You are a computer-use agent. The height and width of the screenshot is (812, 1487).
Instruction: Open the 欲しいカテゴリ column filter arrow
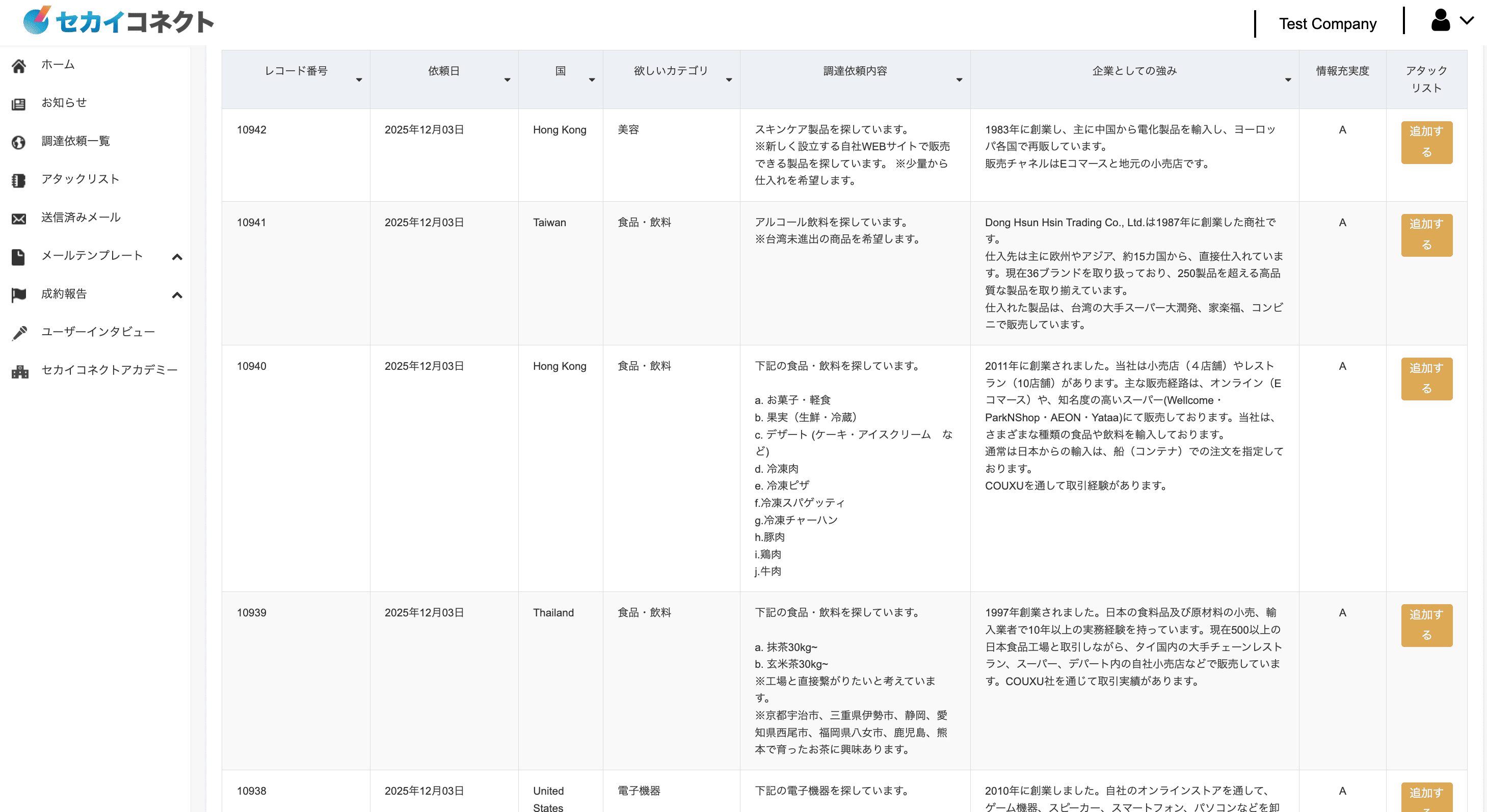[x=729, y=79]
